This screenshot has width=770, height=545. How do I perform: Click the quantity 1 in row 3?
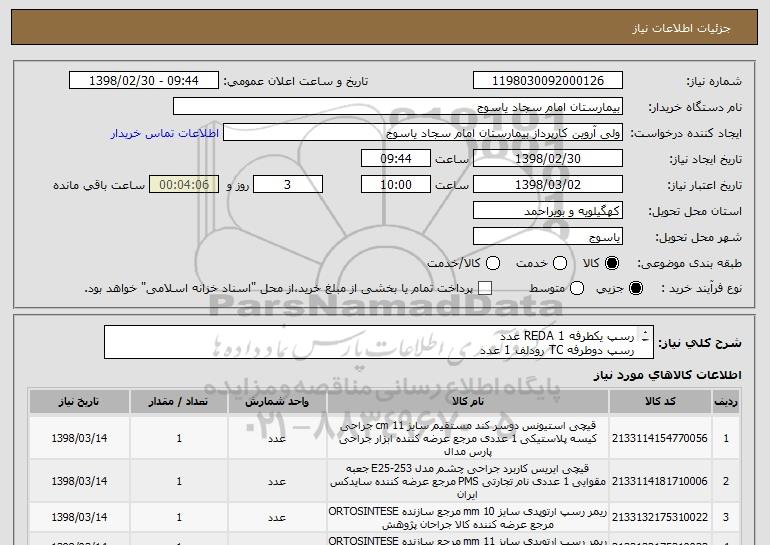point(179,517)
